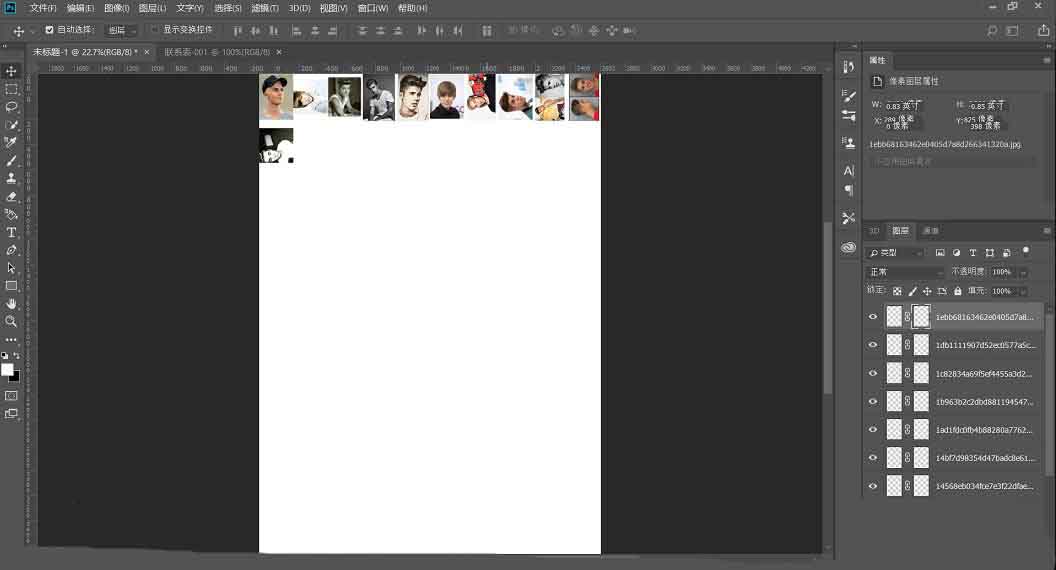Select the Pen tool
This screenshot has width=1056, height=570.
tap(11, 250)
